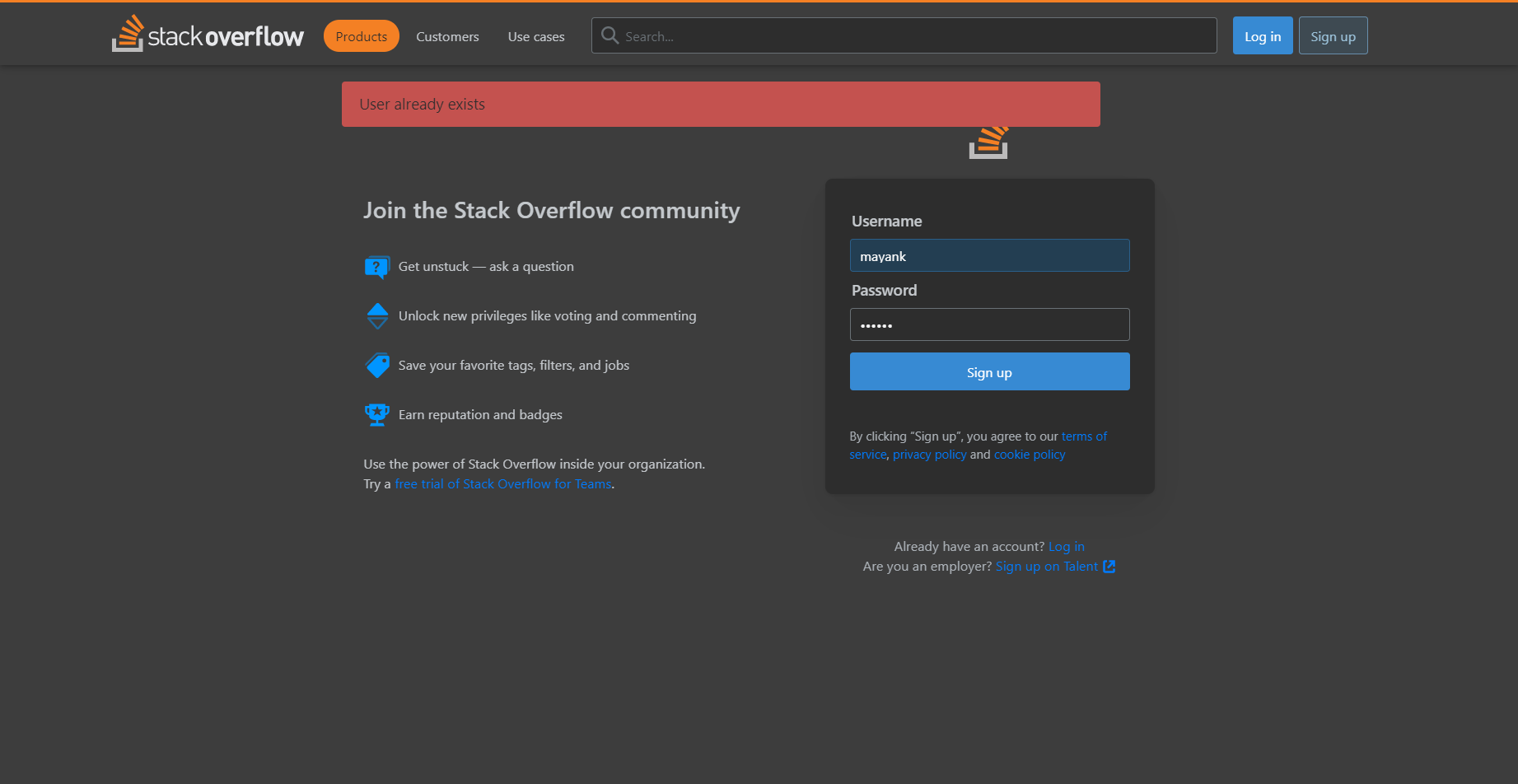Viewport: 1518px width, 784px height.
Task: Click the Log in button in the header
Action: tap(1262, 35)
